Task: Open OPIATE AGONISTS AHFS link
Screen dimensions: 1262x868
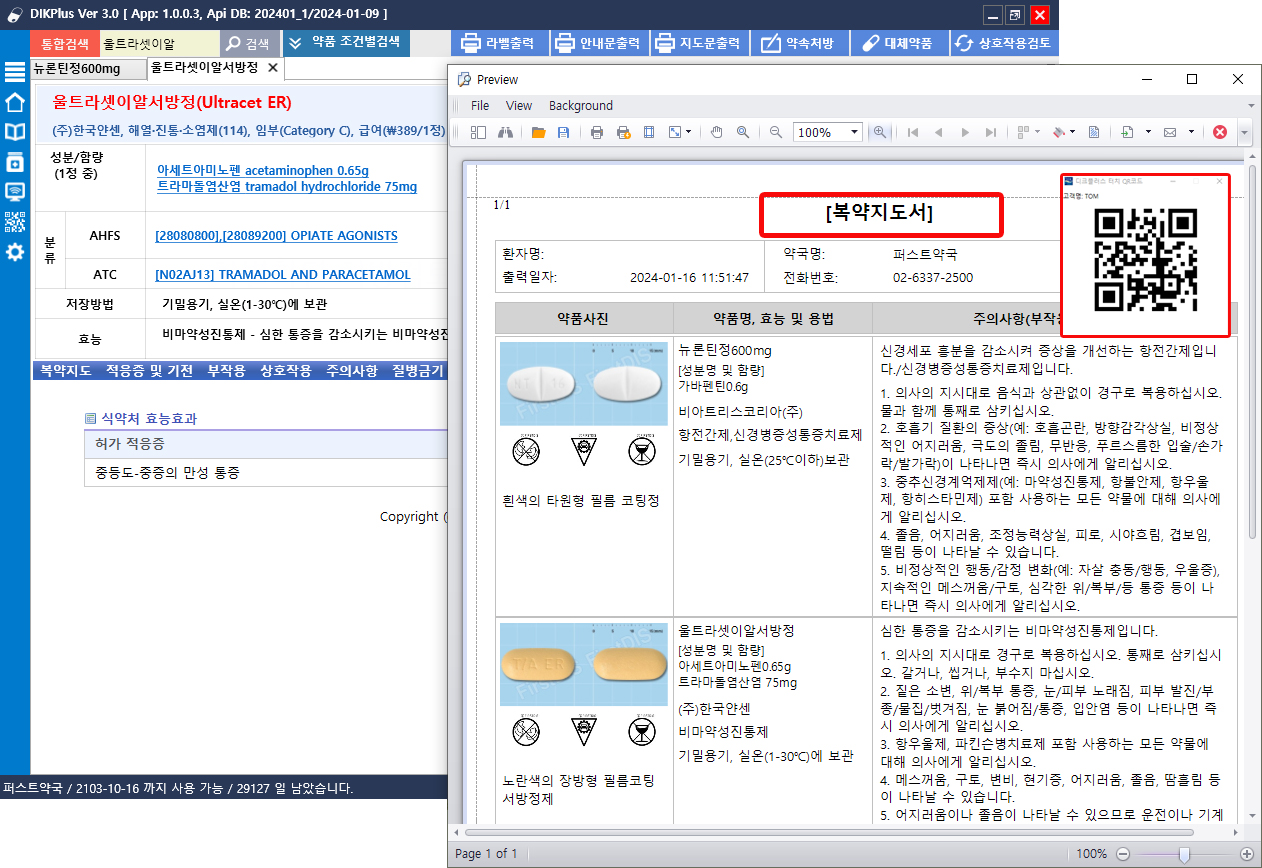Action: pos(276,236)
